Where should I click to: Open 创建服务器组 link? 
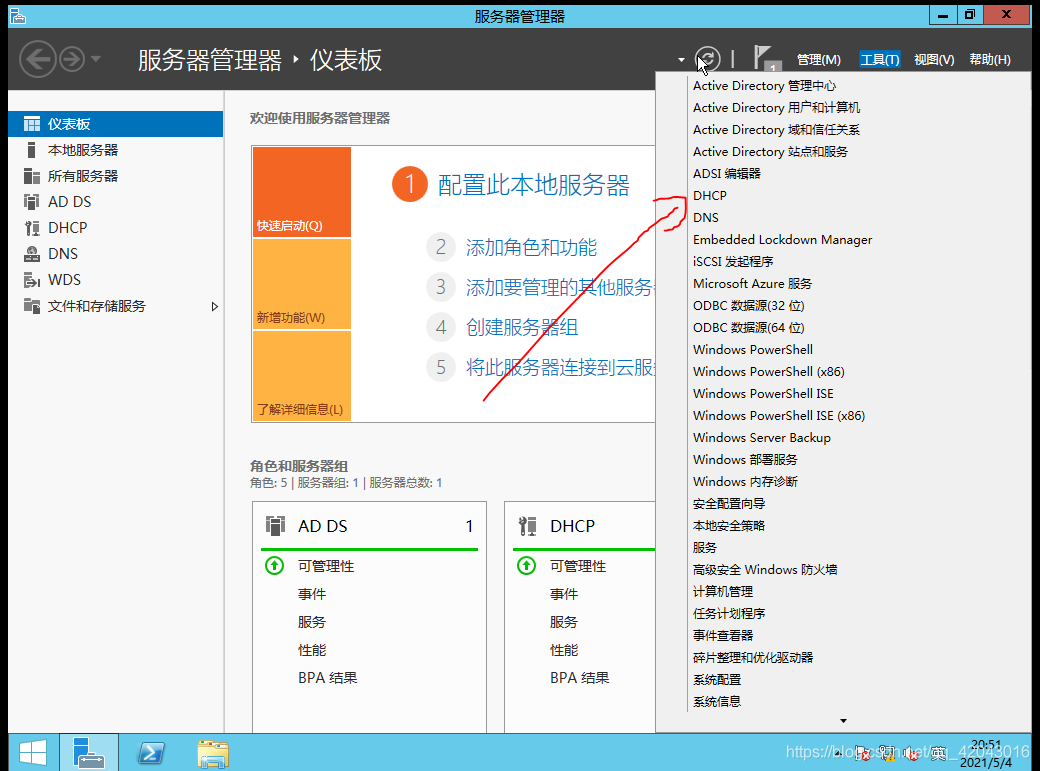click(x=522, y=327)
